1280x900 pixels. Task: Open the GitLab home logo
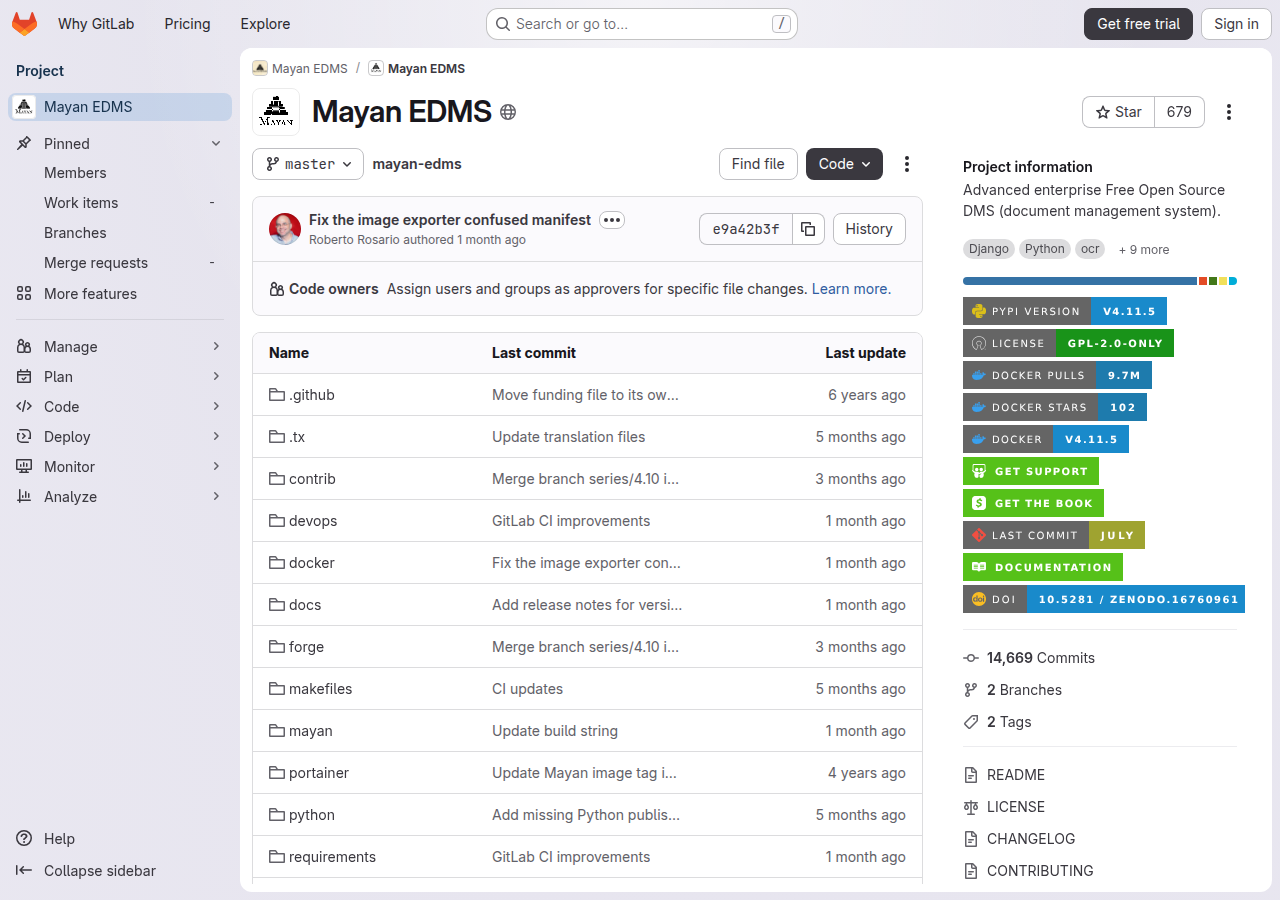tap(24, 24)
